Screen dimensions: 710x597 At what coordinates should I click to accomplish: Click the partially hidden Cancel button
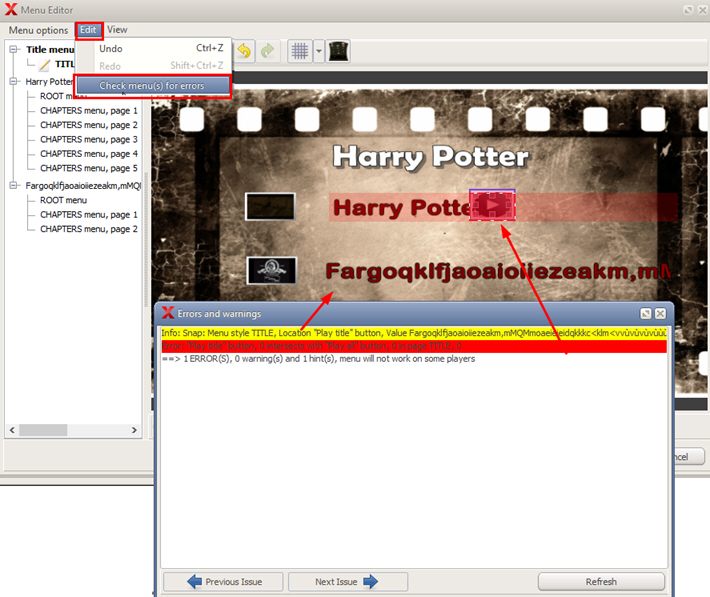689,457
